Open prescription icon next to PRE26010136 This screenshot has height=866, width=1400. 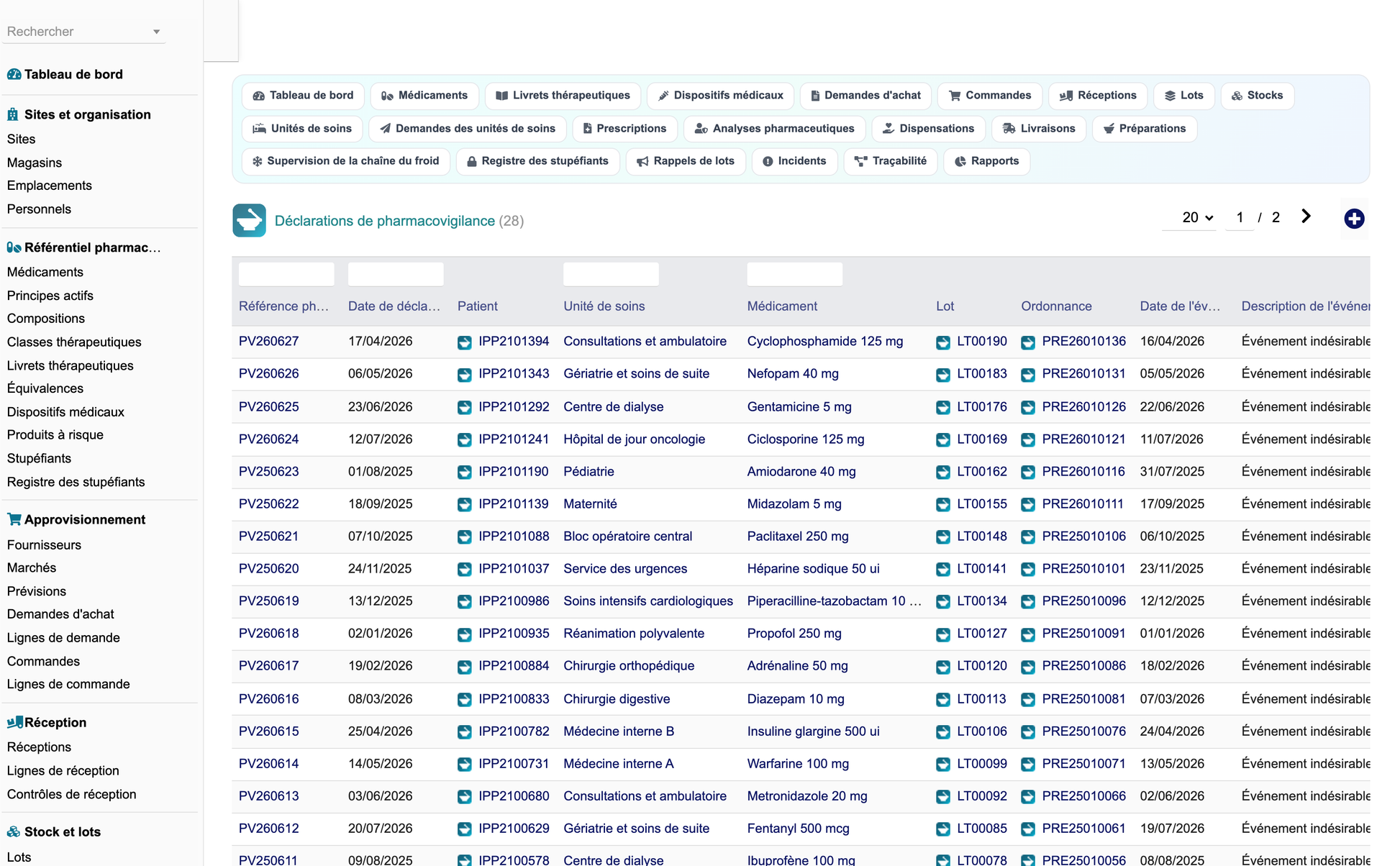[x=1028, y=342]
